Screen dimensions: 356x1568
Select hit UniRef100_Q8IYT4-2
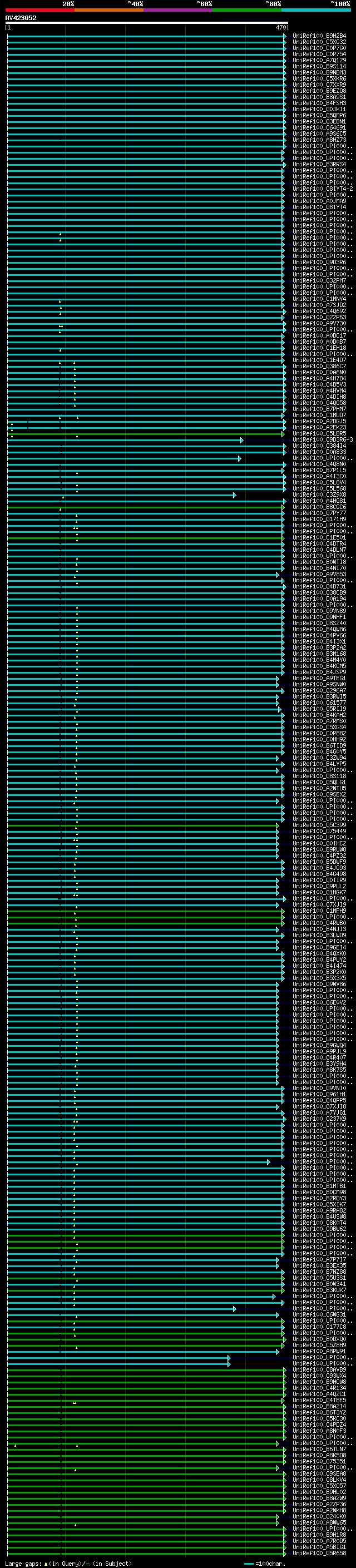323,189
